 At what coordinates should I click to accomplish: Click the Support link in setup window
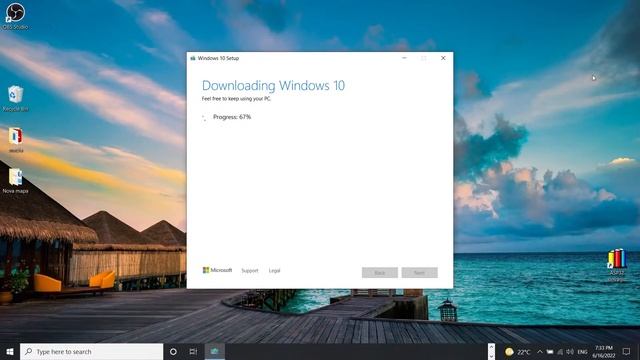pyautogui.click(x=250, y=271)
